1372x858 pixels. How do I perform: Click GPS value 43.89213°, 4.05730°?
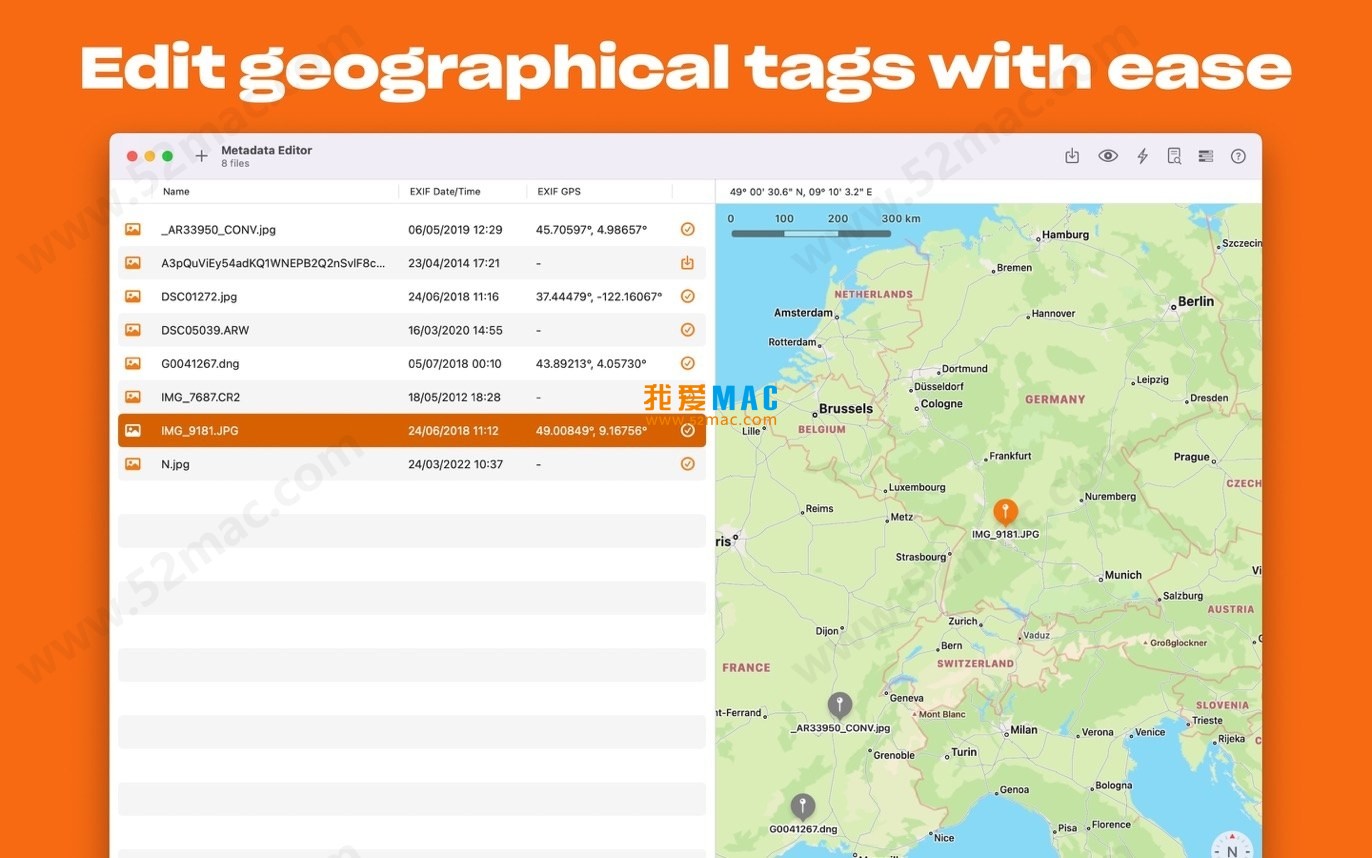pos(591,363)
